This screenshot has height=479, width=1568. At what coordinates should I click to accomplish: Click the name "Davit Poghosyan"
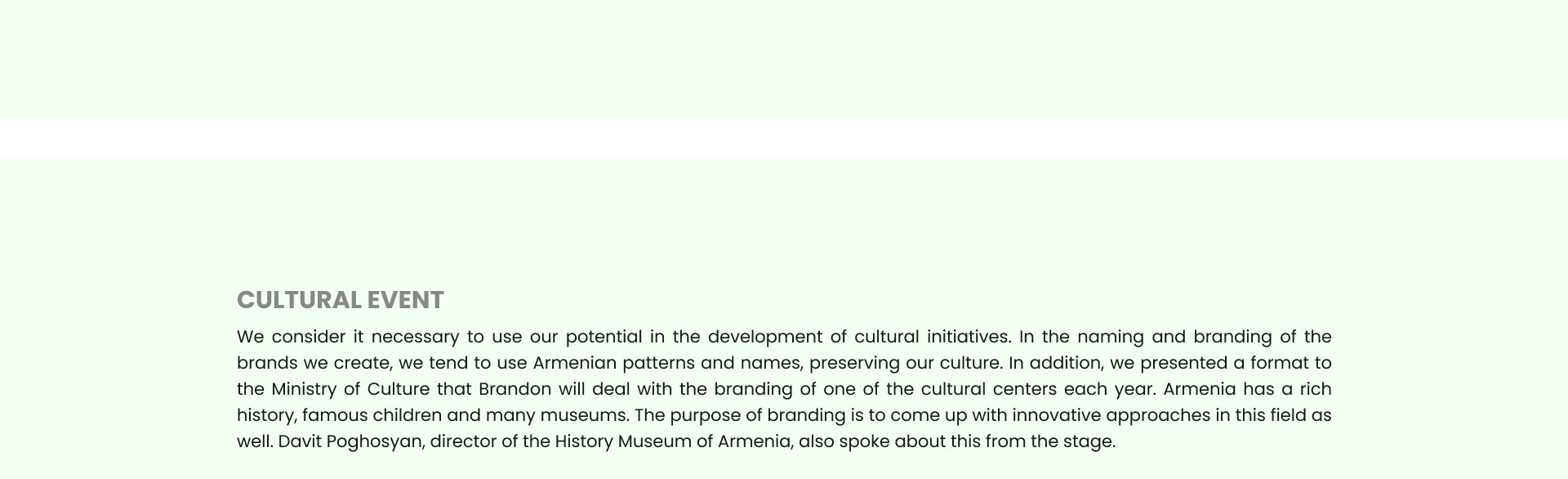[x=350, y=441]
